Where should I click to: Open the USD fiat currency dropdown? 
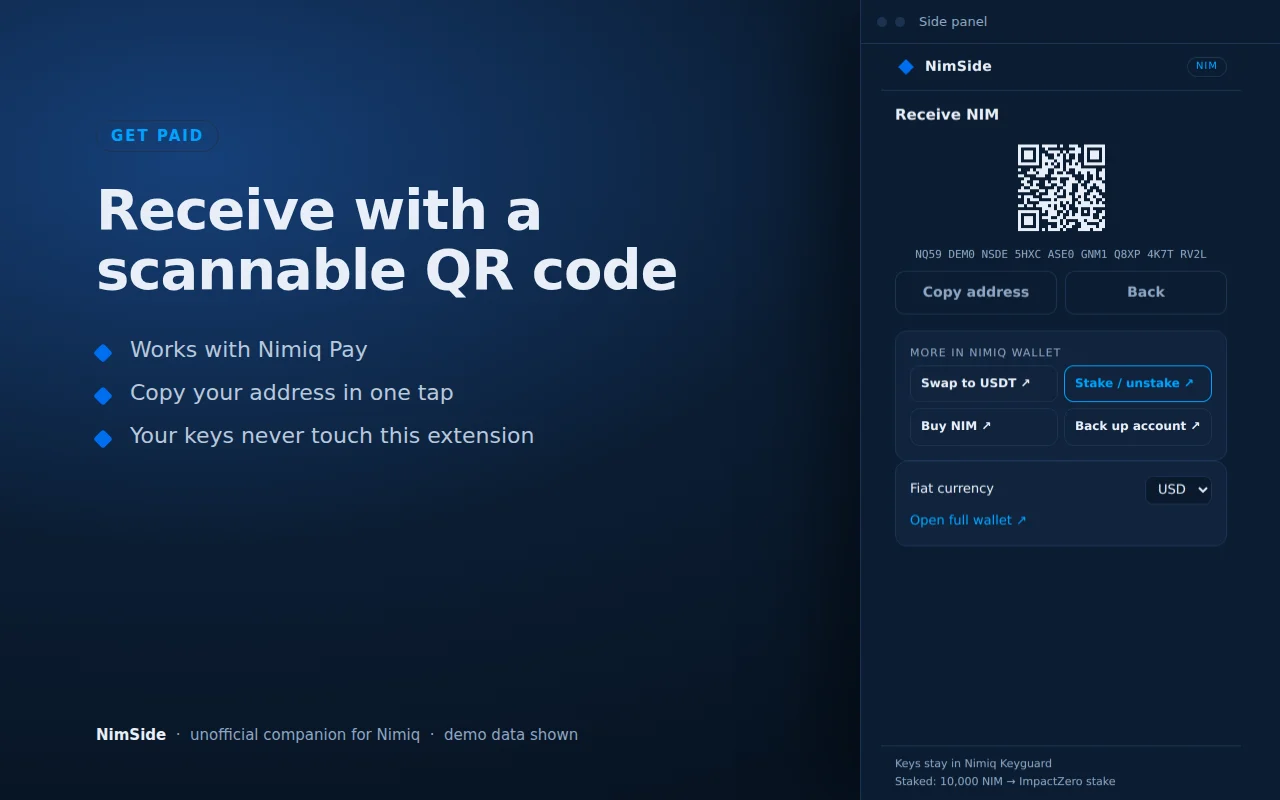[1178, 489]
